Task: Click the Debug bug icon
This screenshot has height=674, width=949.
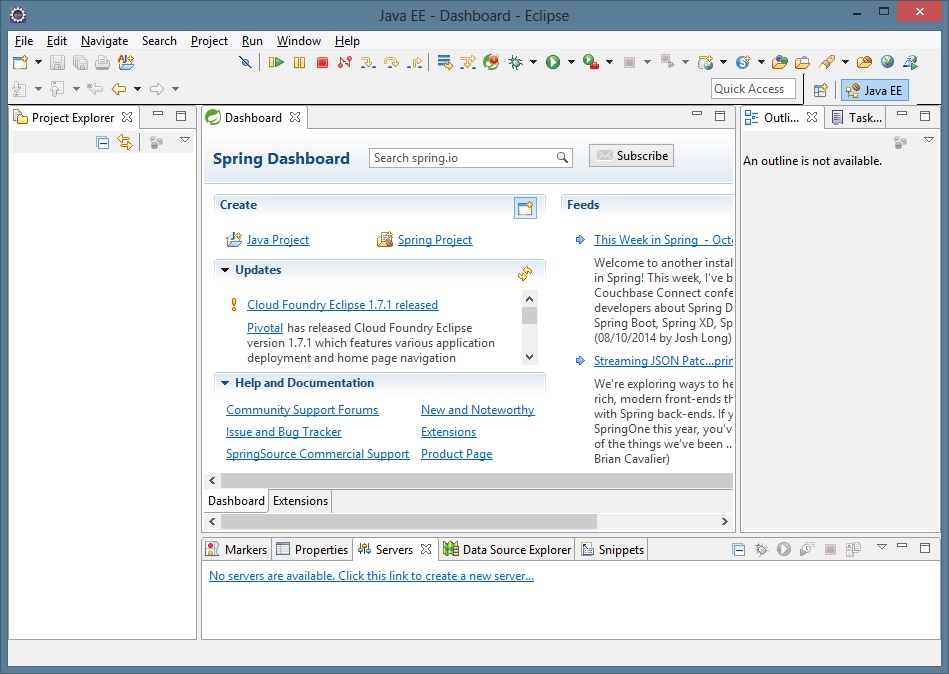Action: (515, 62)
